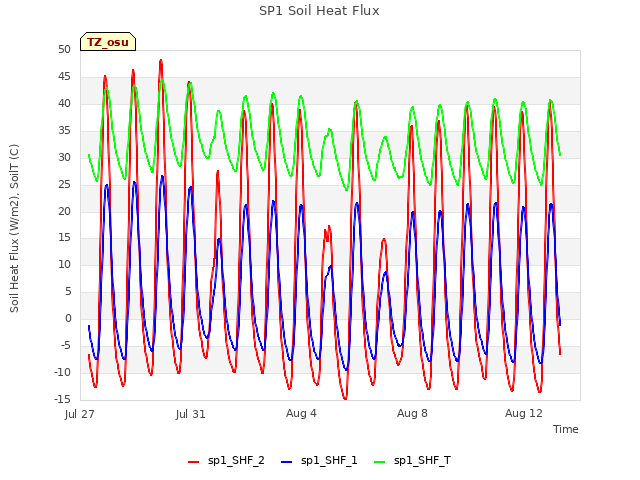This screenshot has height=480, width=640.
Task: Click the Time x-axis label
Action: [x=565, y=429]
